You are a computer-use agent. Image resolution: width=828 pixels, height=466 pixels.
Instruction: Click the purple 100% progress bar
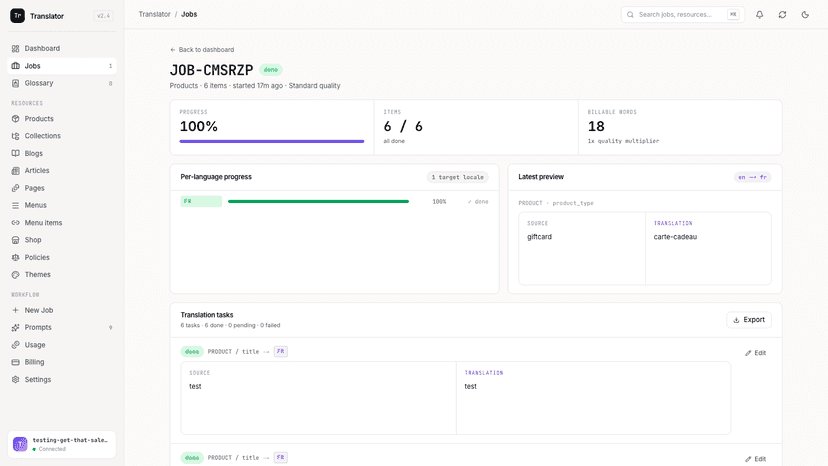pyautogui.click(x=272, y=141)
